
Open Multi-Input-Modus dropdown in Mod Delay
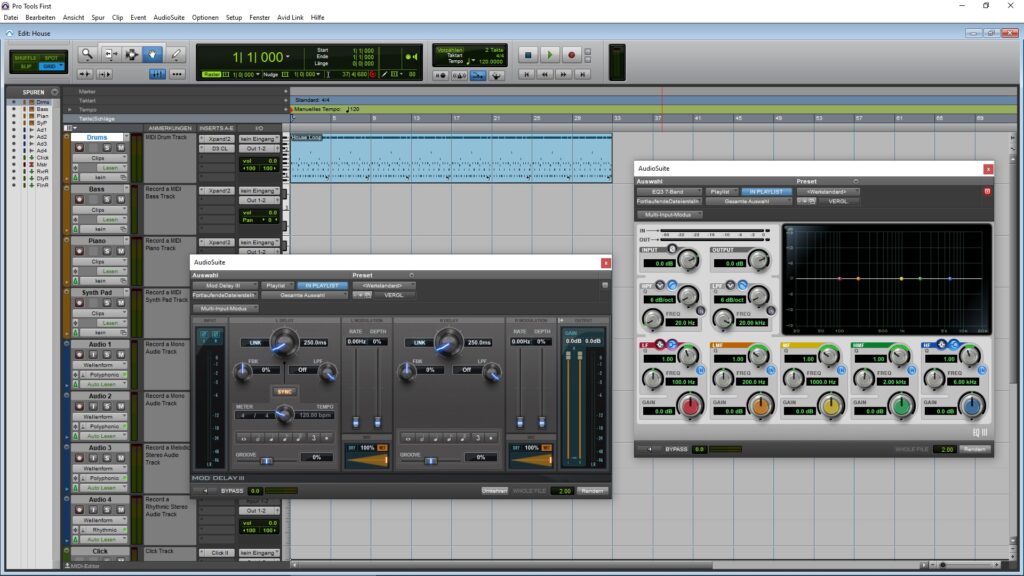225,308
